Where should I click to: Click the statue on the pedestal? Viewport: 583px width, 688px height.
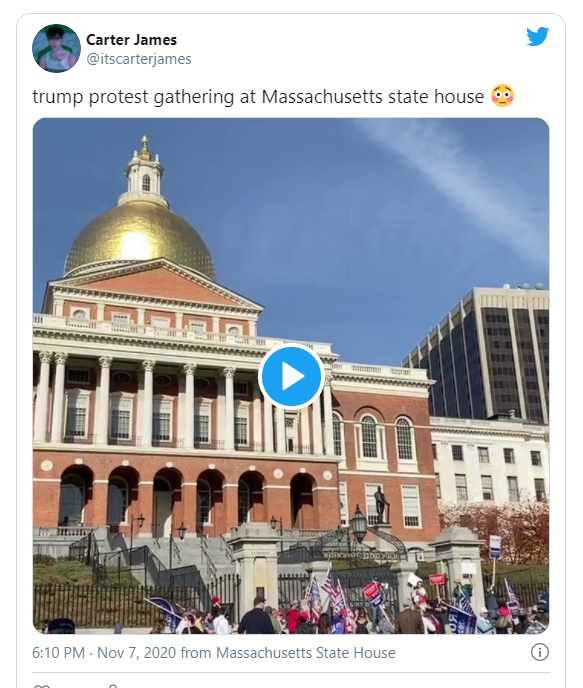tap(381, 505)
